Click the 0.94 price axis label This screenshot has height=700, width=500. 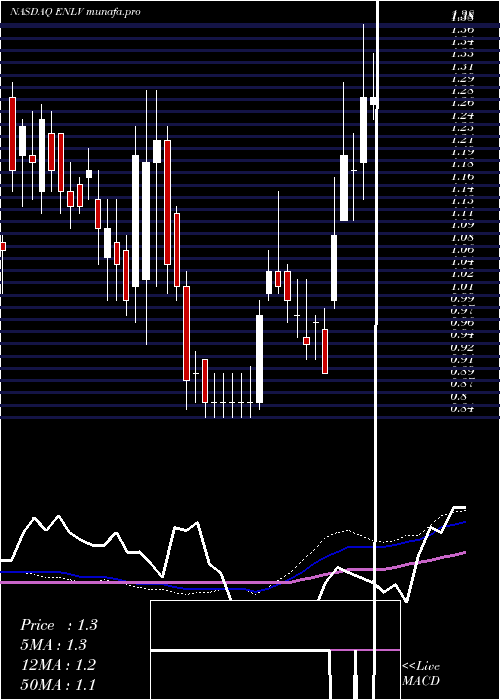462,335
